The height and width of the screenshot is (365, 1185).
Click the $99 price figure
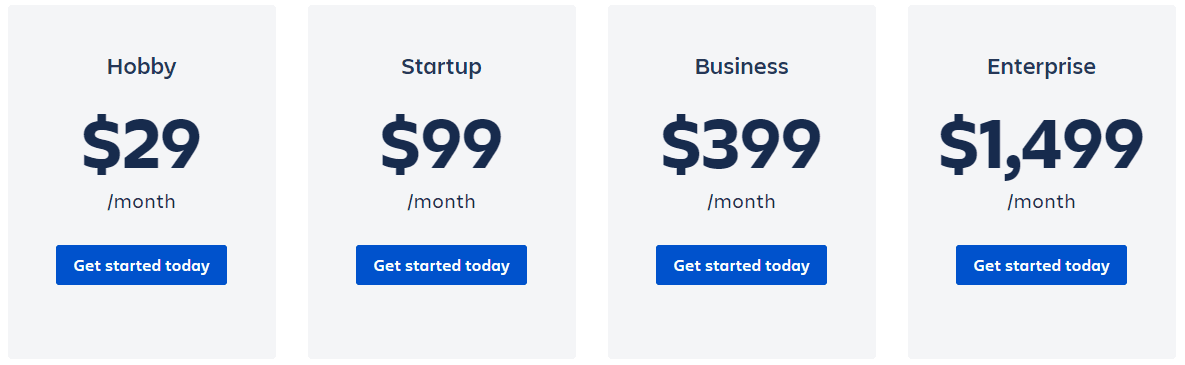pyautogui.click(x=441, y=144)
